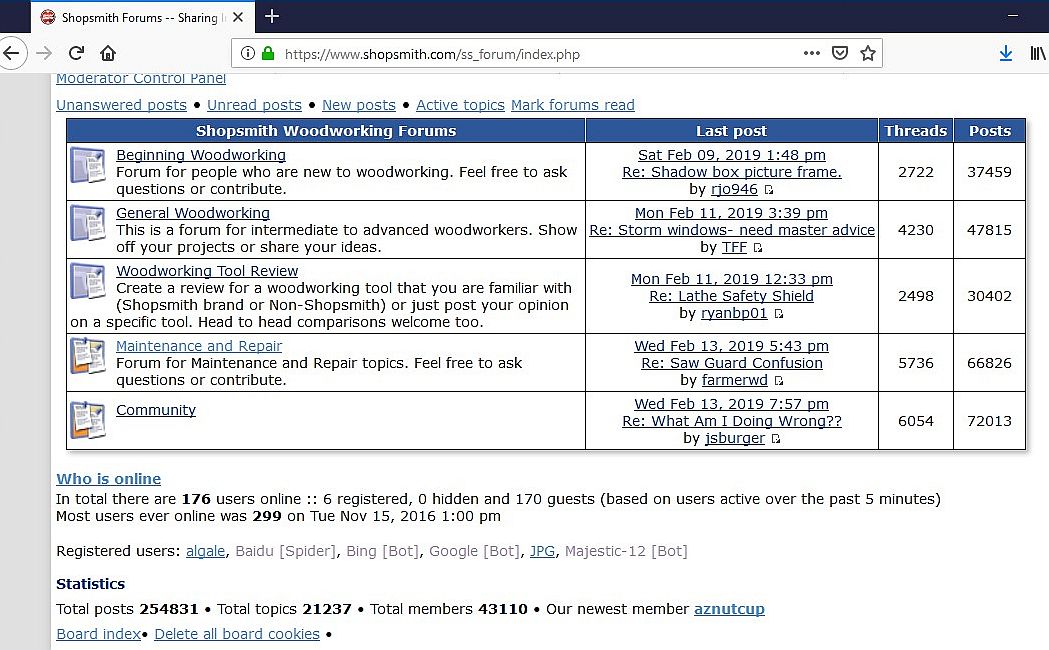The width and height of the screenshot is (1049, 650).
Task: View latest post icon next to jsburger
Action: pos(775,439)
